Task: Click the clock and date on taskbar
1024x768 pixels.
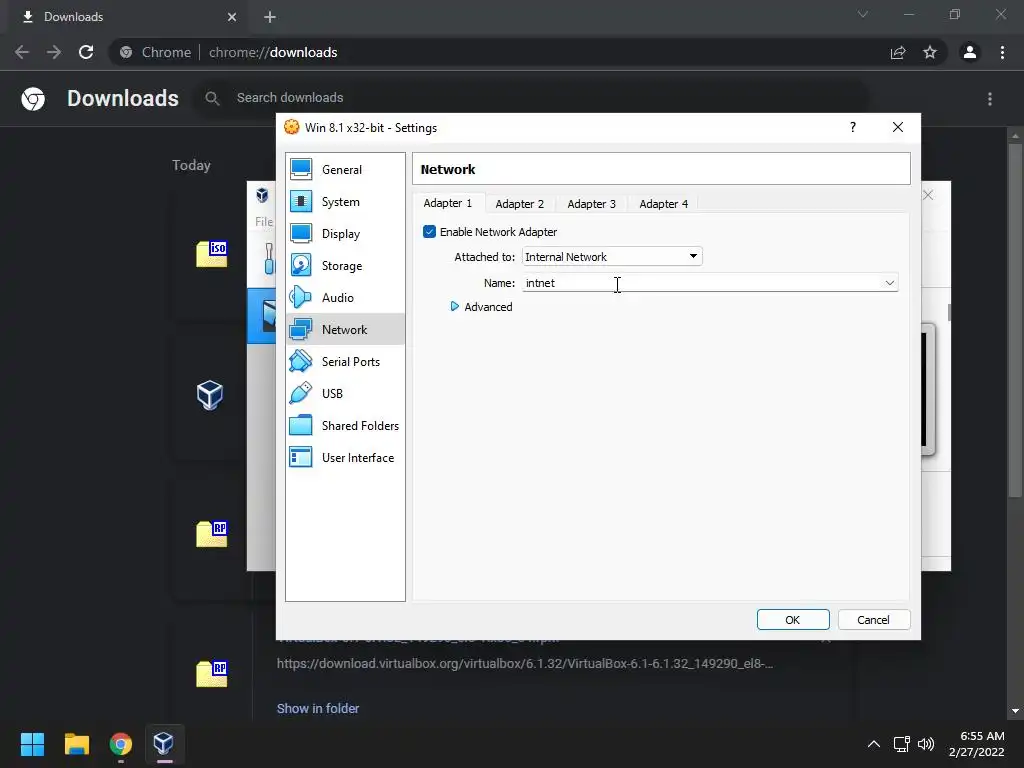Action: [977, 744]
